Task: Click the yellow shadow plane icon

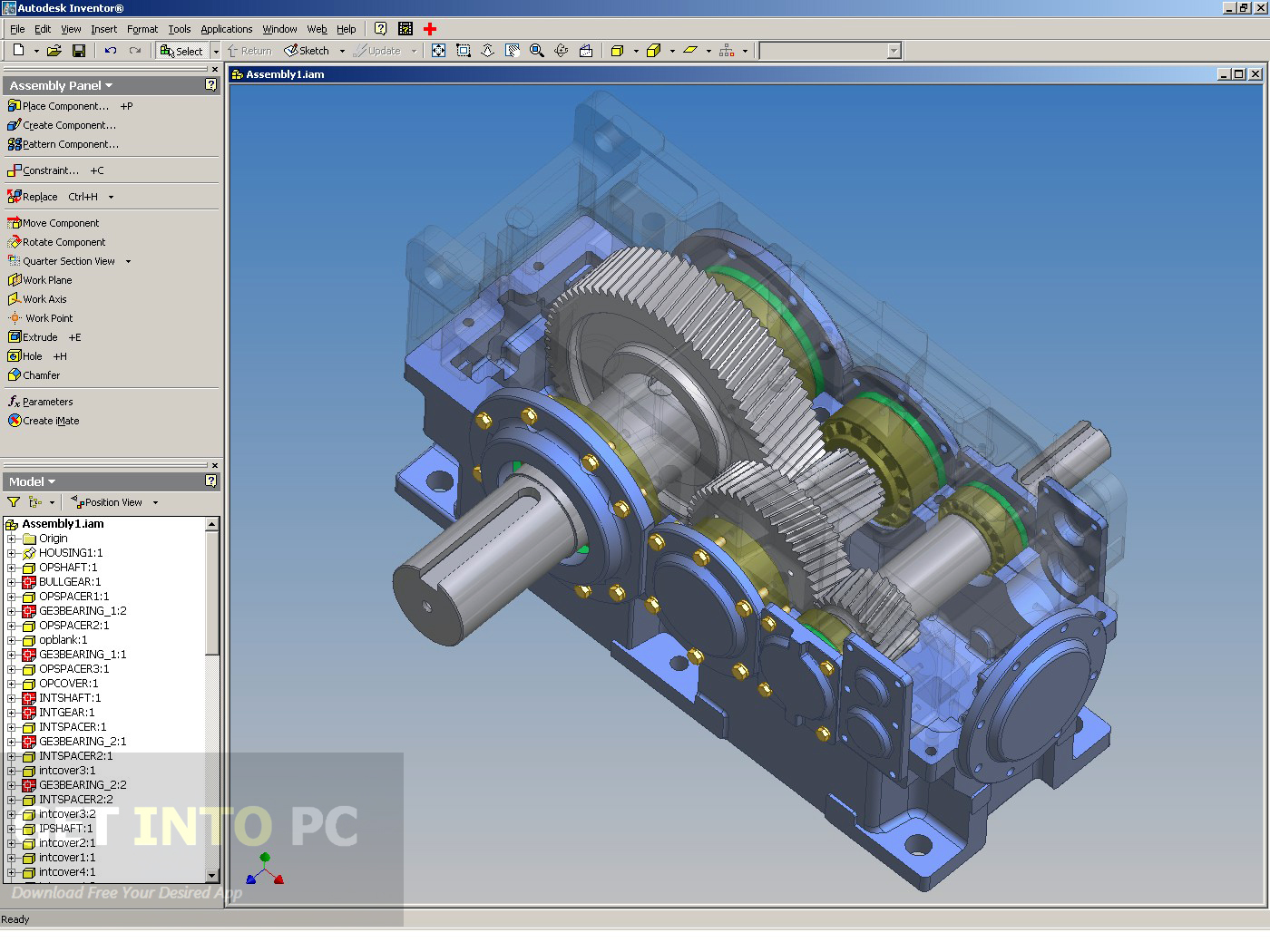Action: point(690,51)
